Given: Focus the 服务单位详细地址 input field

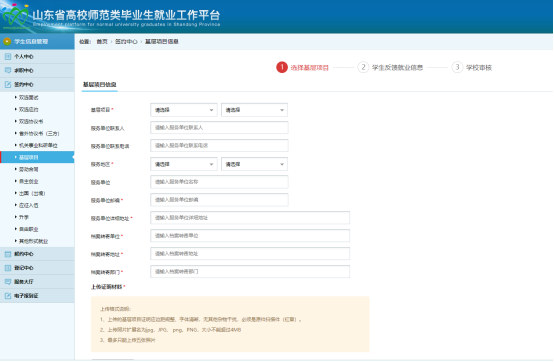Looking at the screenshot, I should click(250, 218).
